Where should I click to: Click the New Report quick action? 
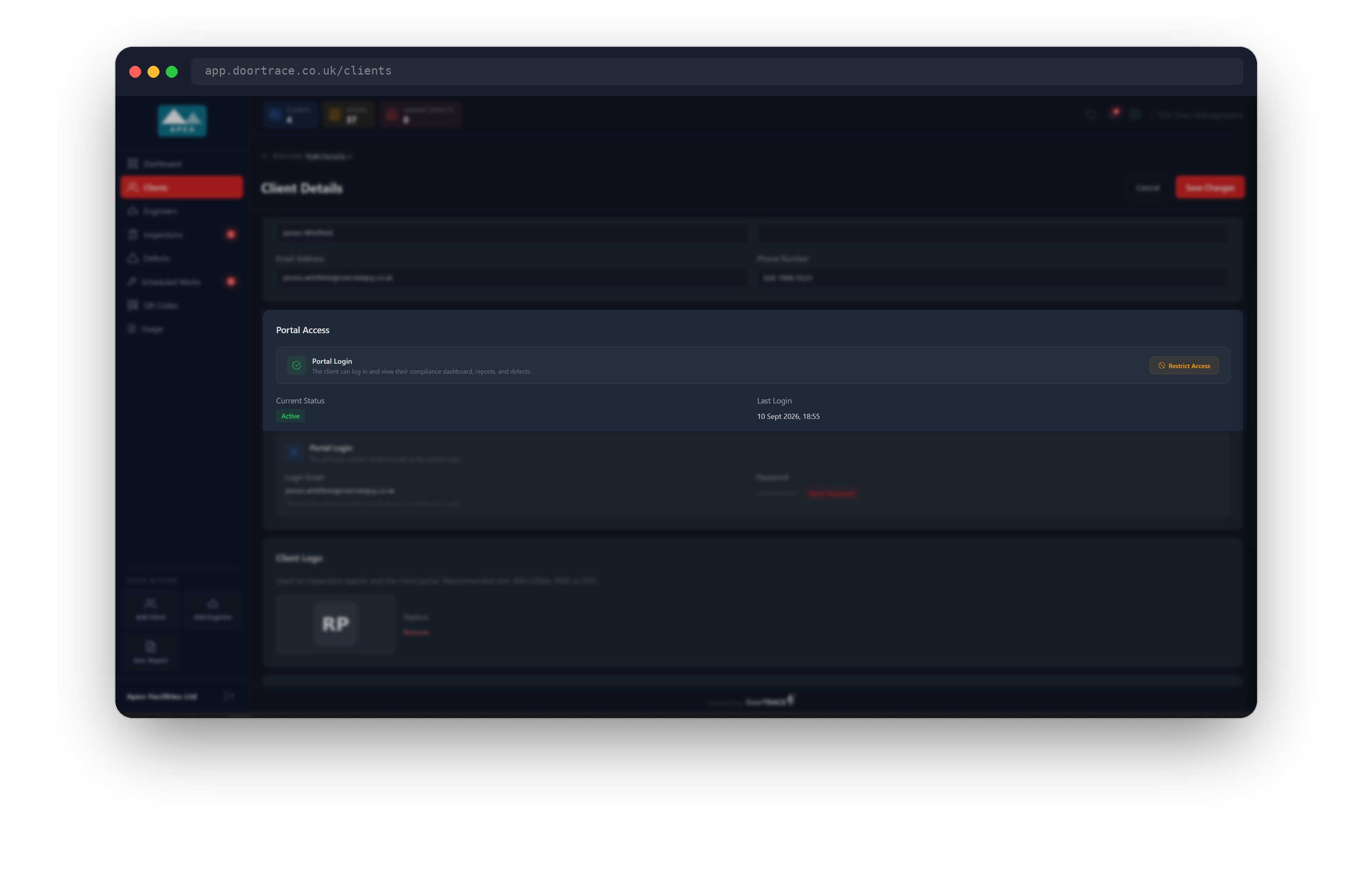[151, 652]
